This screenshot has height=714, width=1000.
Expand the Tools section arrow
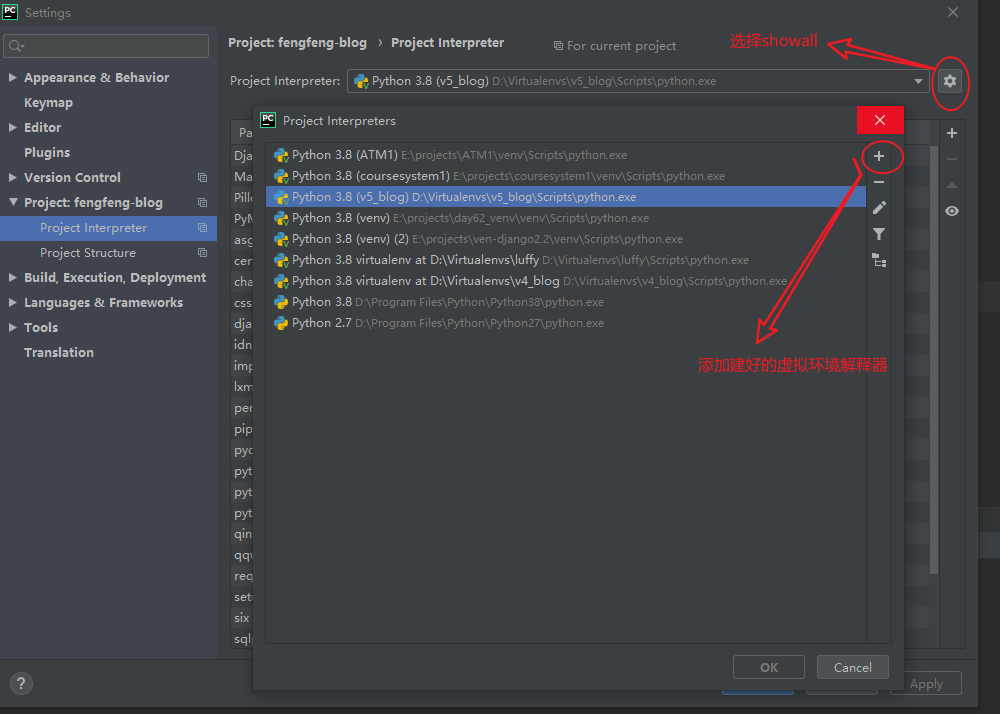point(12,327)
